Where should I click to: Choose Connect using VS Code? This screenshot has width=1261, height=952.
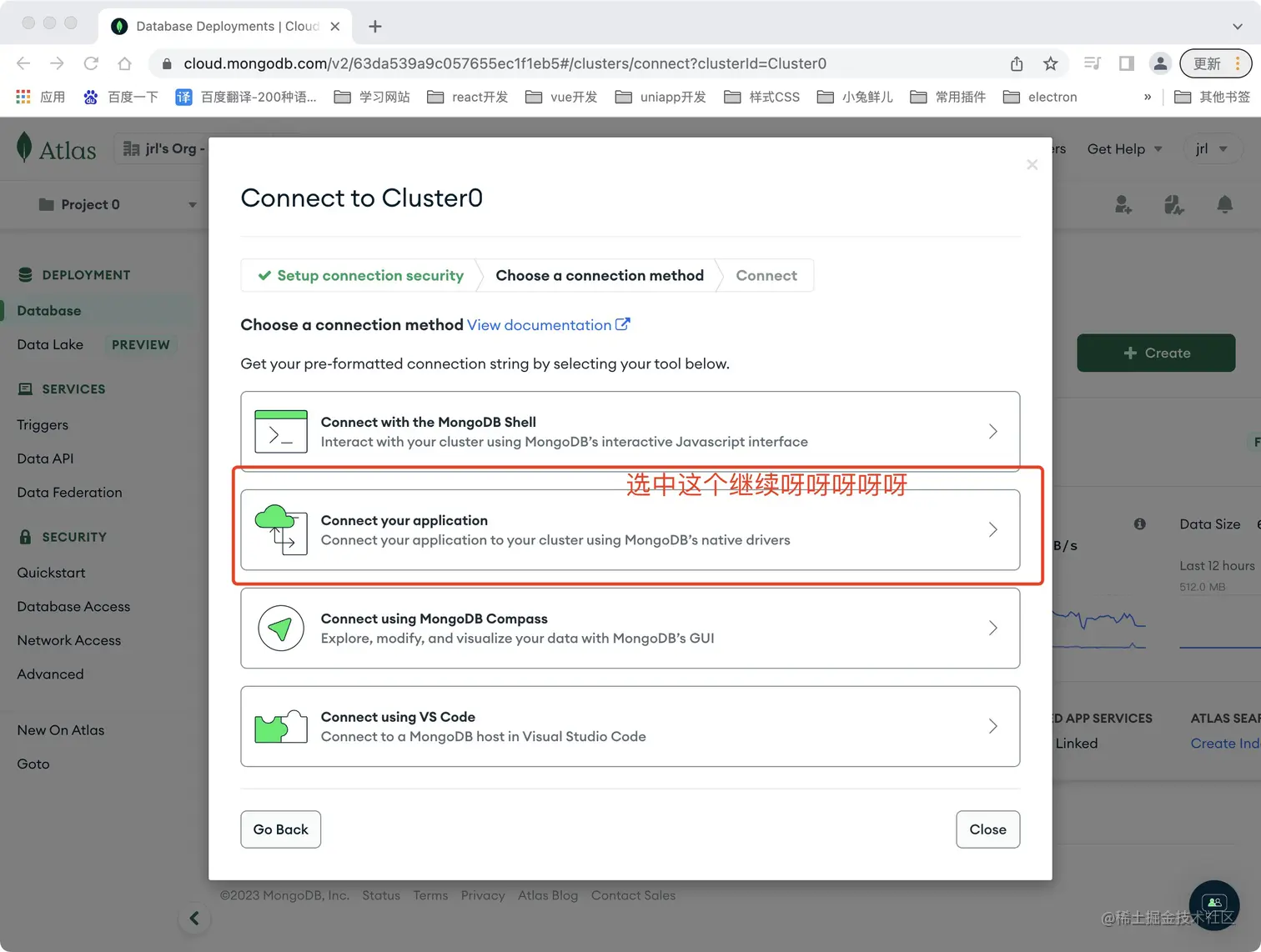(x=630, y=726)
